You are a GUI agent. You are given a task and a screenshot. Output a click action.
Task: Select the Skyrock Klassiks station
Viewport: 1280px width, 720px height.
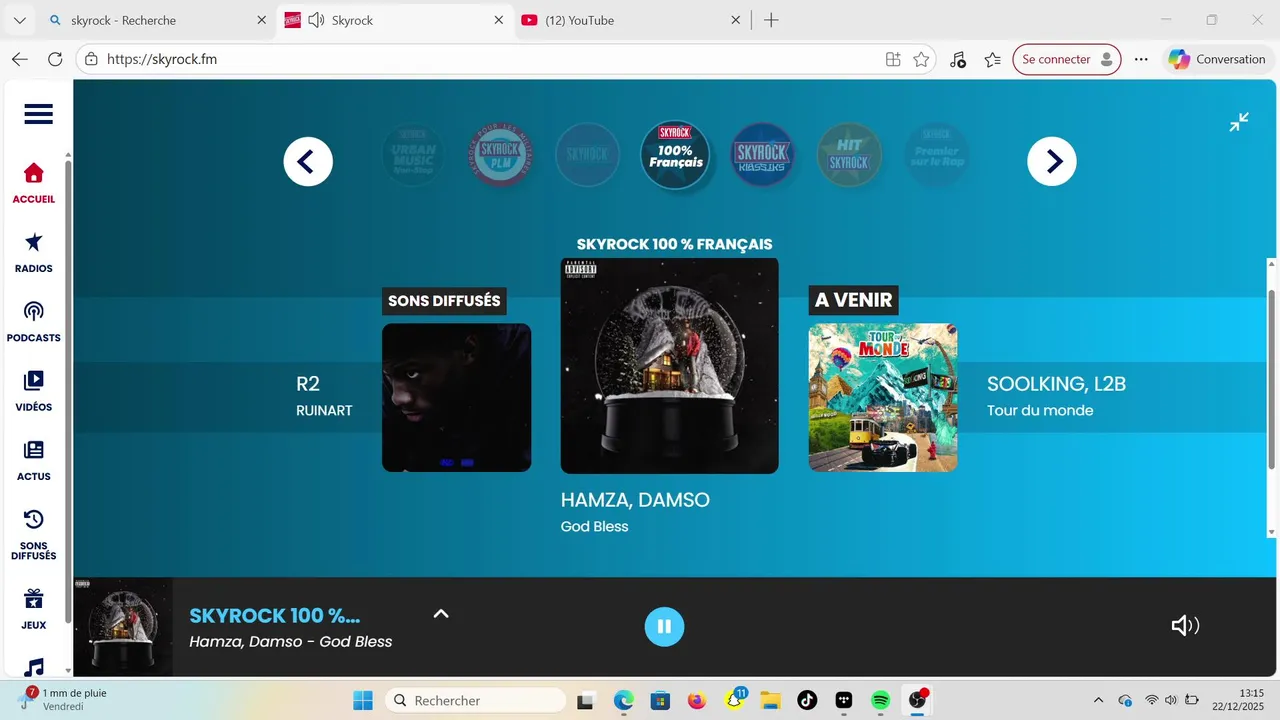pos(762,155)
